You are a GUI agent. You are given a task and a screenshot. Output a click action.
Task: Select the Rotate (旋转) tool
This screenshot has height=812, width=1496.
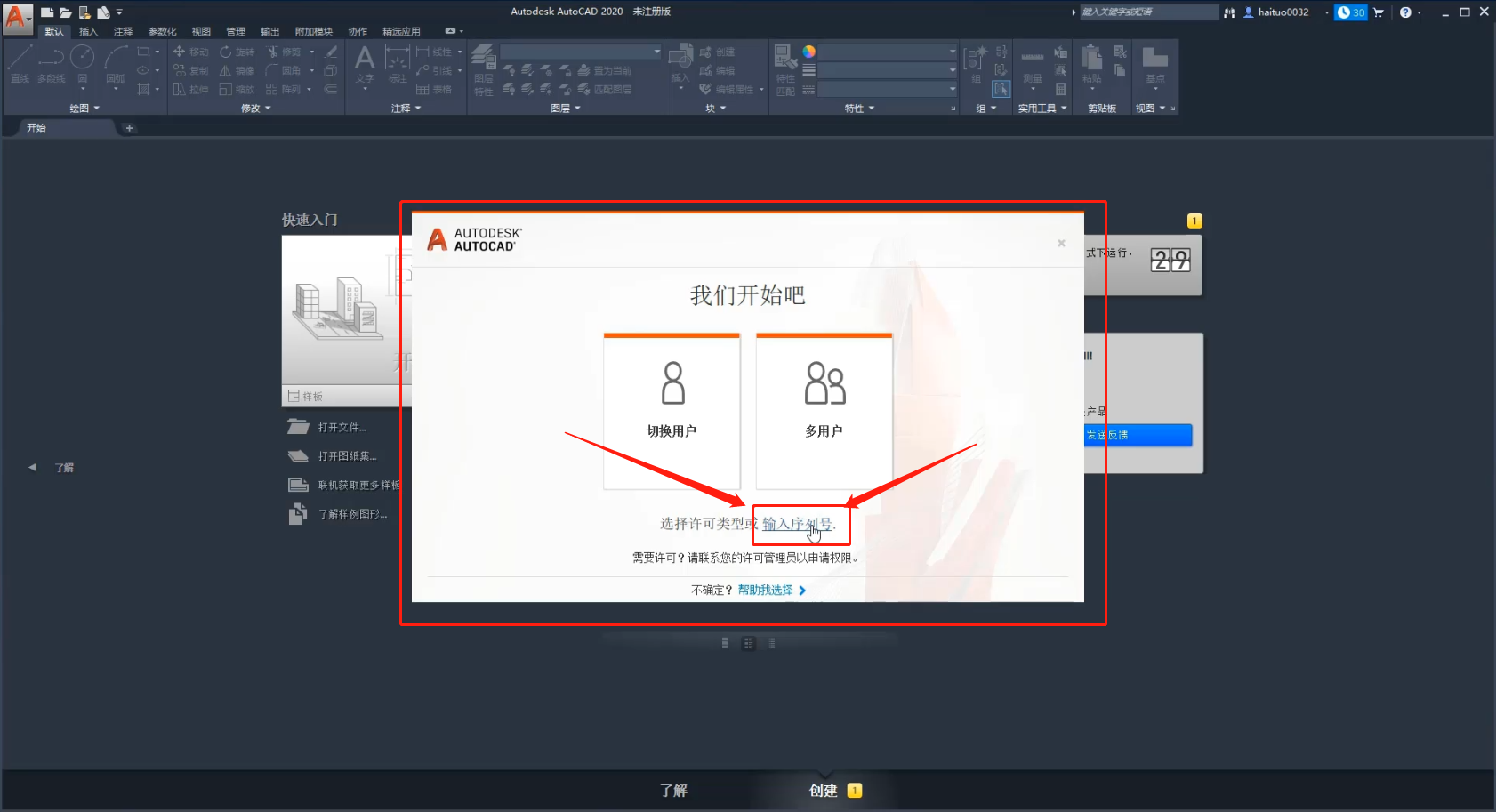coord(237,52)
